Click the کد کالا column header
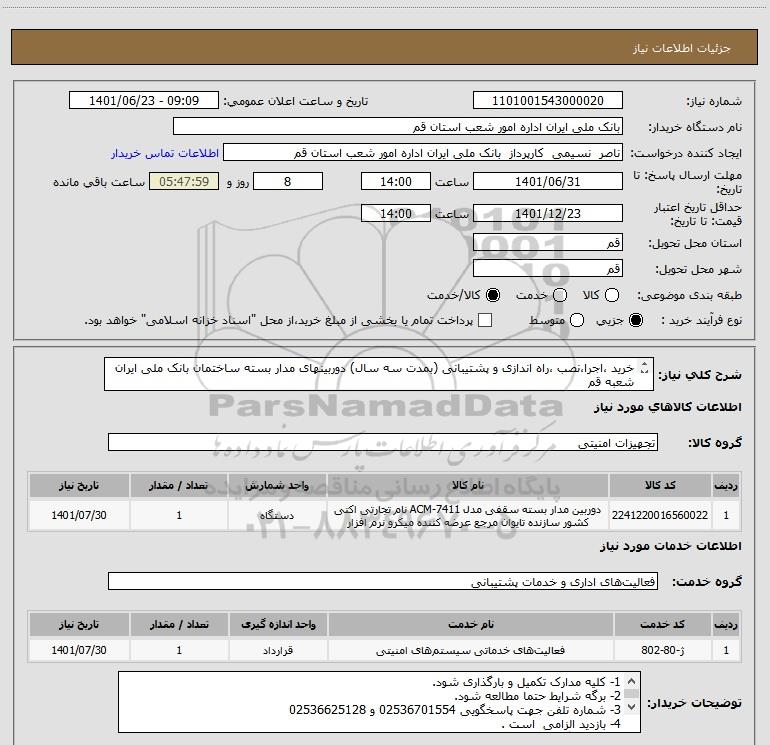770x745 pixels. 660,485
